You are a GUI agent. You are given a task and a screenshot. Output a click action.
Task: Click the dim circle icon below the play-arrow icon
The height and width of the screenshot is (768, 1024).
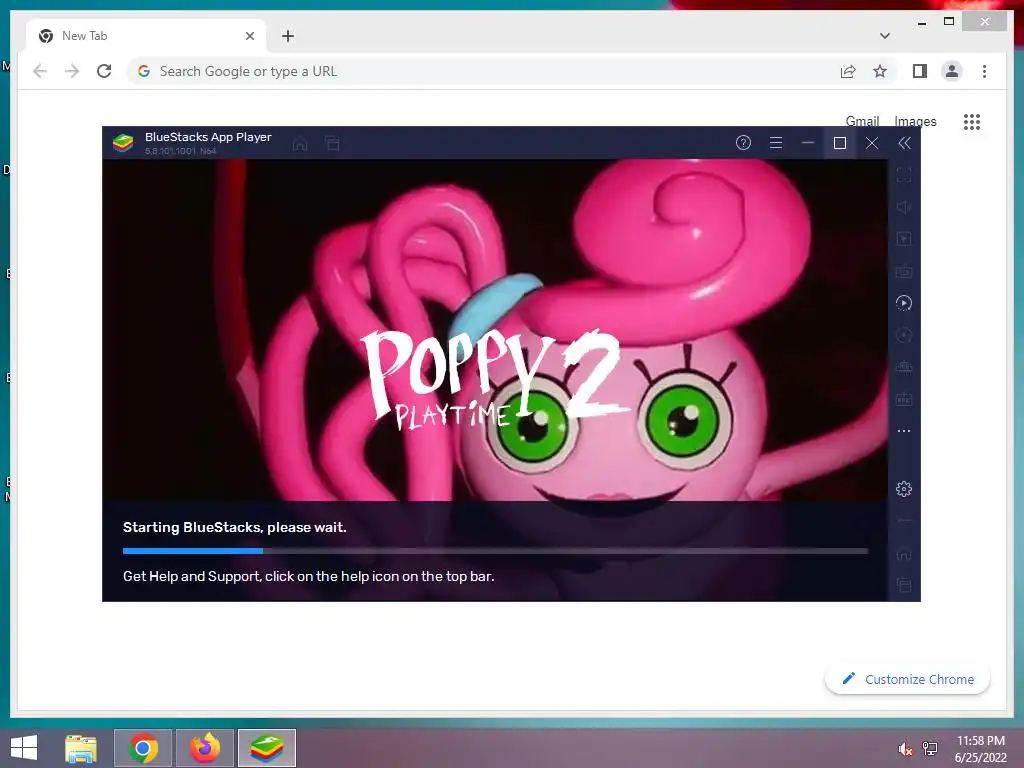904,335
